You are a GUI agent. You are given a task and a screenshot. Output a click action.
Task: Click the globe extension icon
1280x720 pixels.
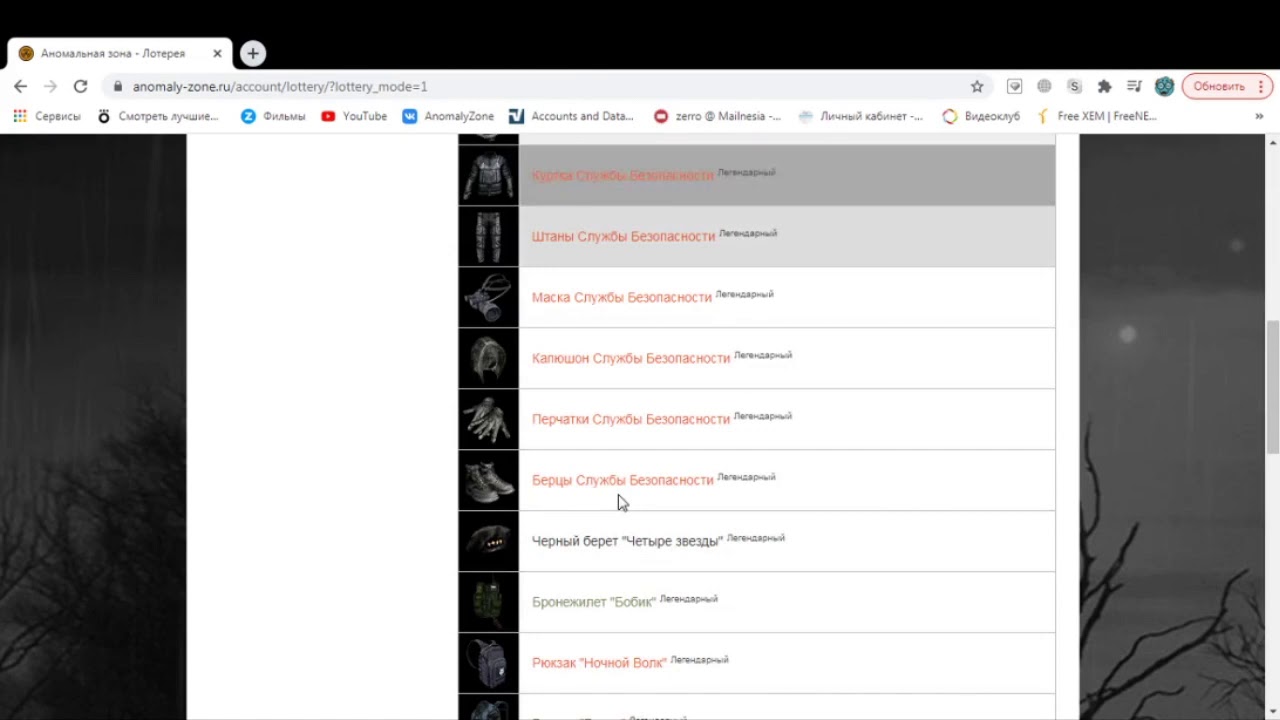click(1044, 86)
